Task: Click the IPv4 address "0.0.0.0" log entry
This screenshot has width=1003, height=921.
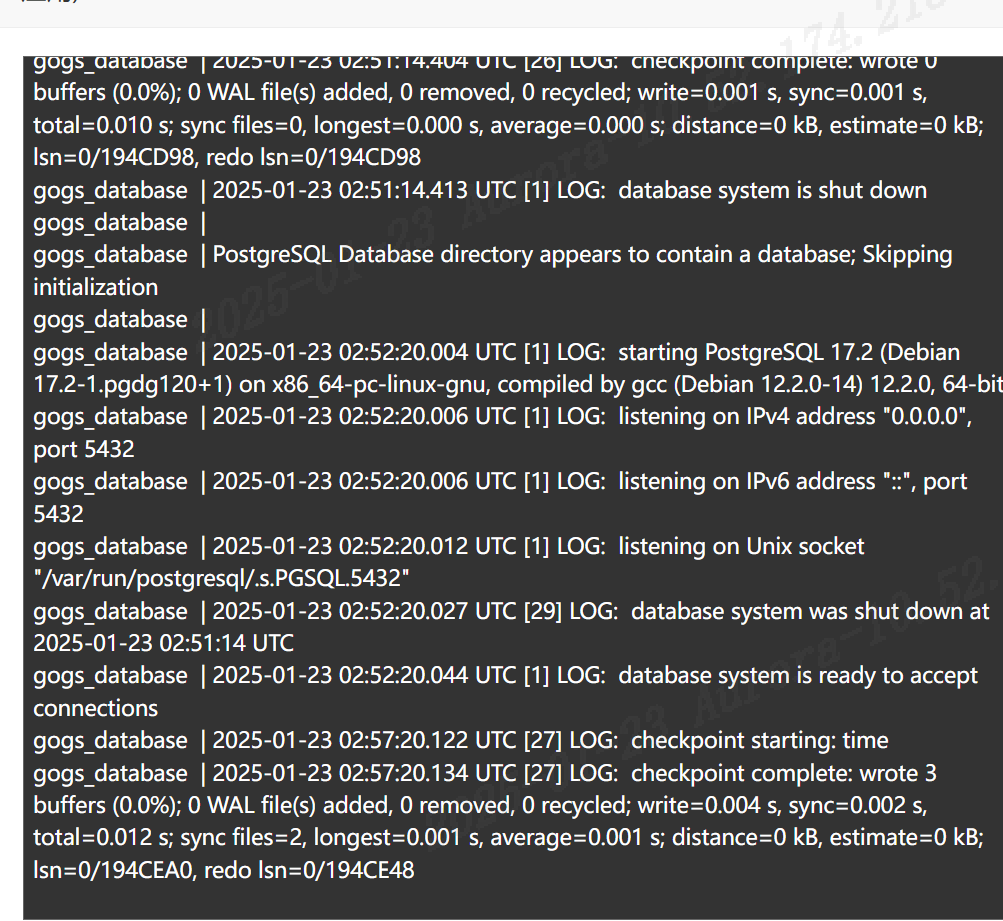Action: pyautogui.click(x=503, y=433)
